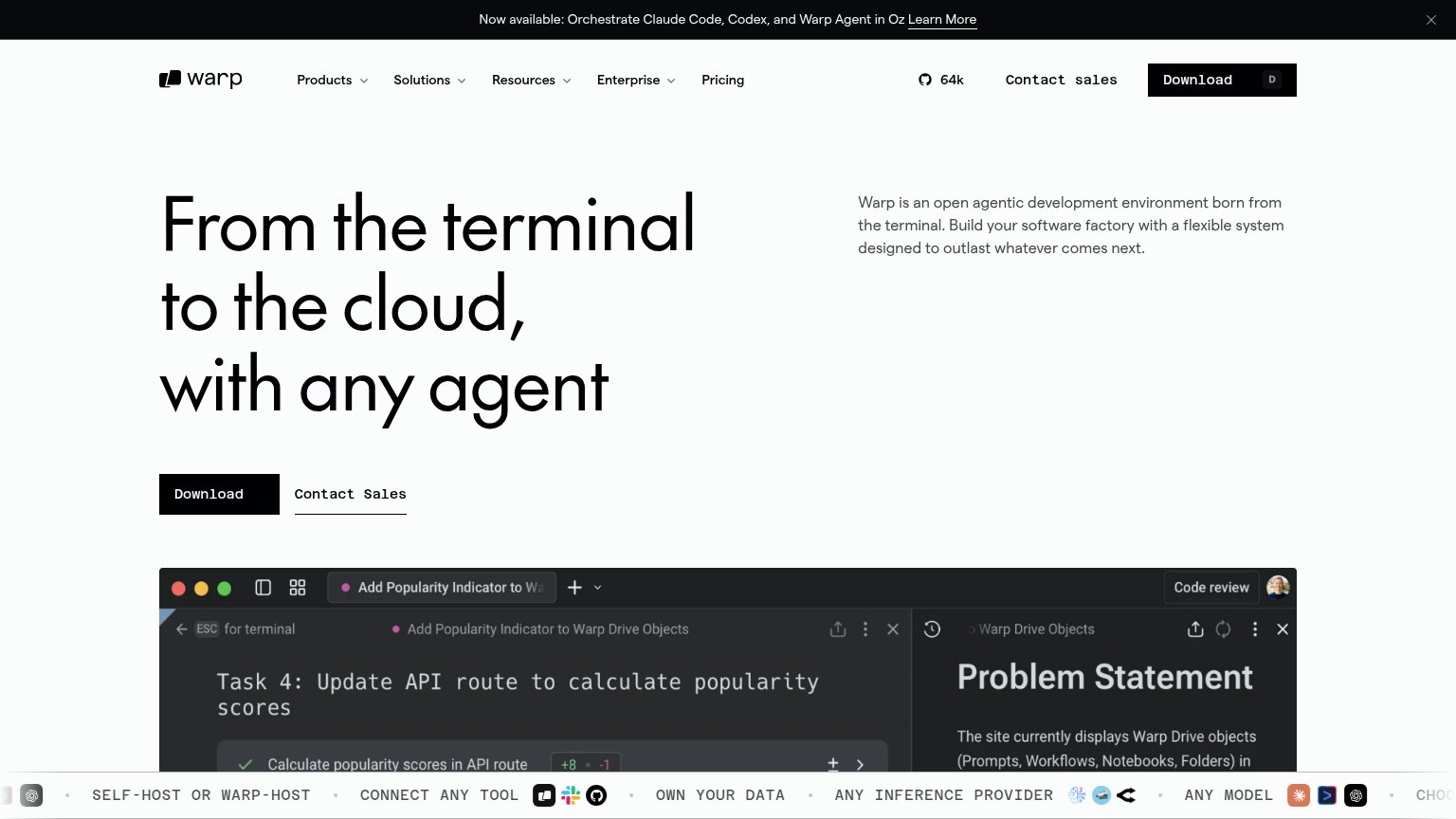
Task: Click the plus new-tab icon in the app preview
Action: pyautogui.click(x=574, y=588)
